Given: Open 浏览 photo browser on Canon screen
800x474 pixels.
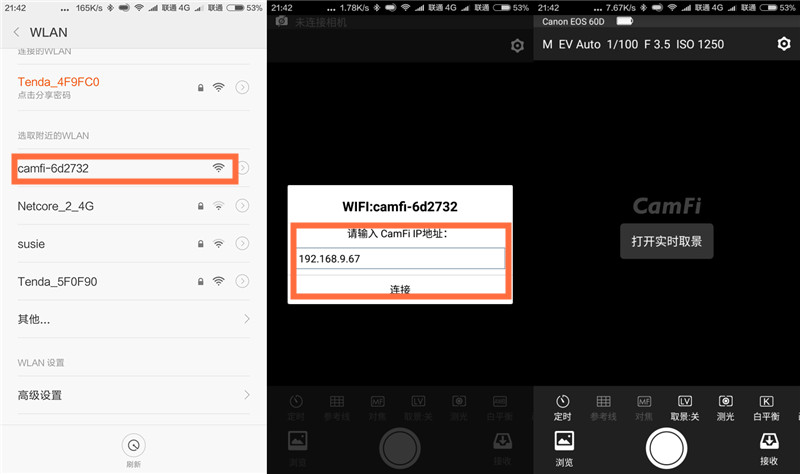Looking at the screenshot, I should 564,449.
